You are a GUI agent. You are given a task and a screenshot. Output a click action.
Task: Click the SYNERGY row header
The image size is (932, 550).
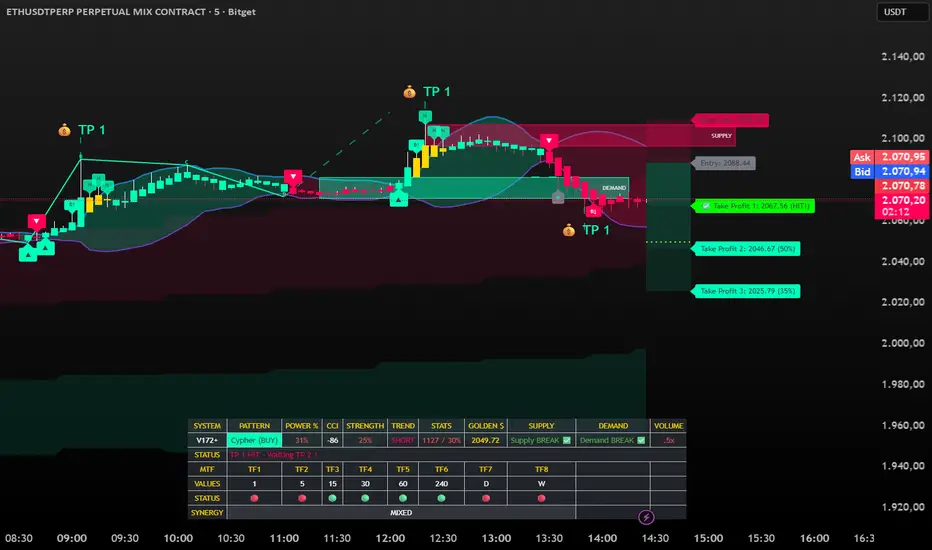[207, 513]
